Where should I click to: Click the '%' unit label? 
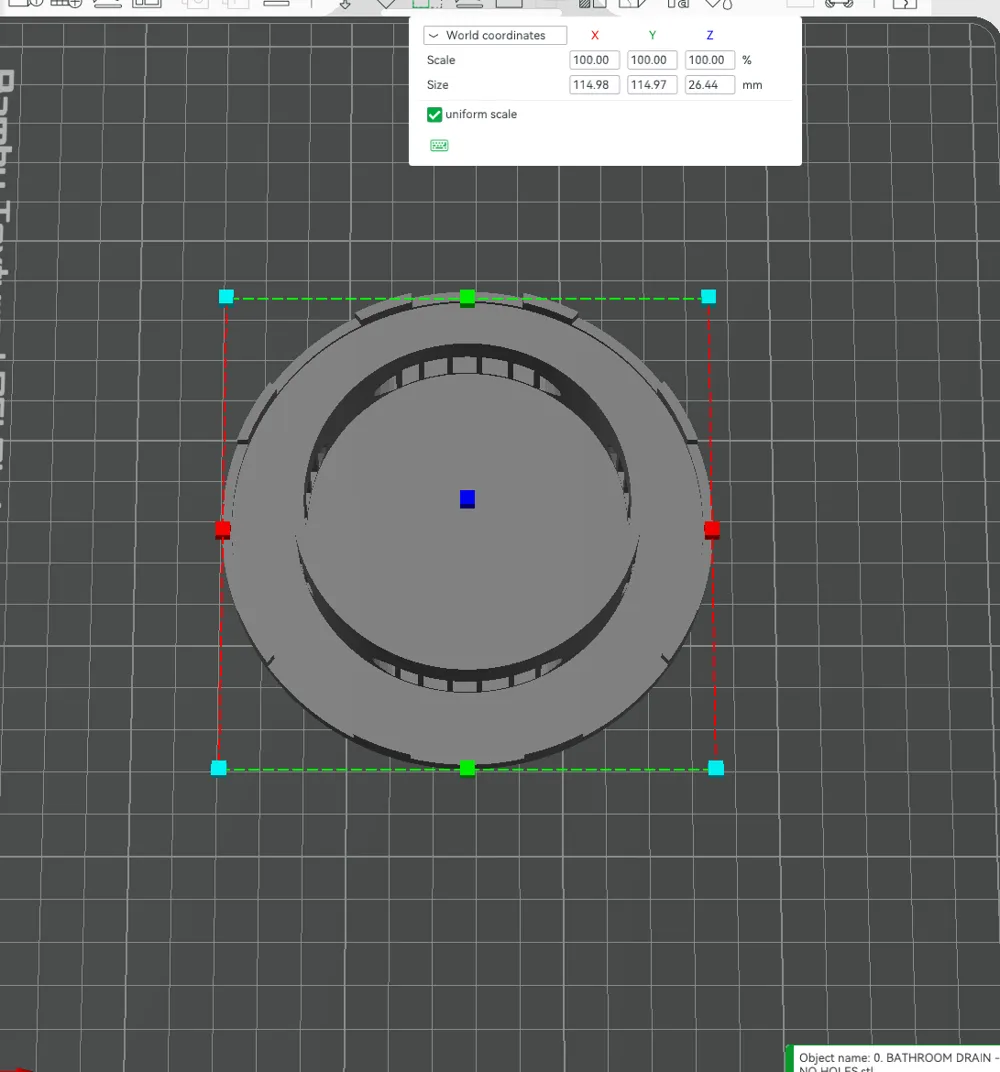point(747,60)
